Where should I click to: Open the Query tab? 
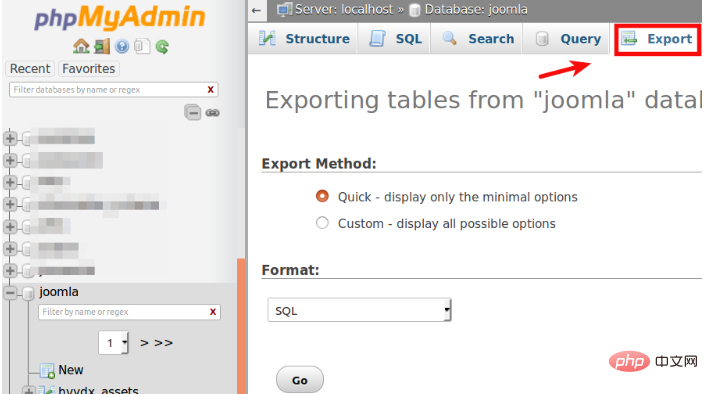[567, 39]
